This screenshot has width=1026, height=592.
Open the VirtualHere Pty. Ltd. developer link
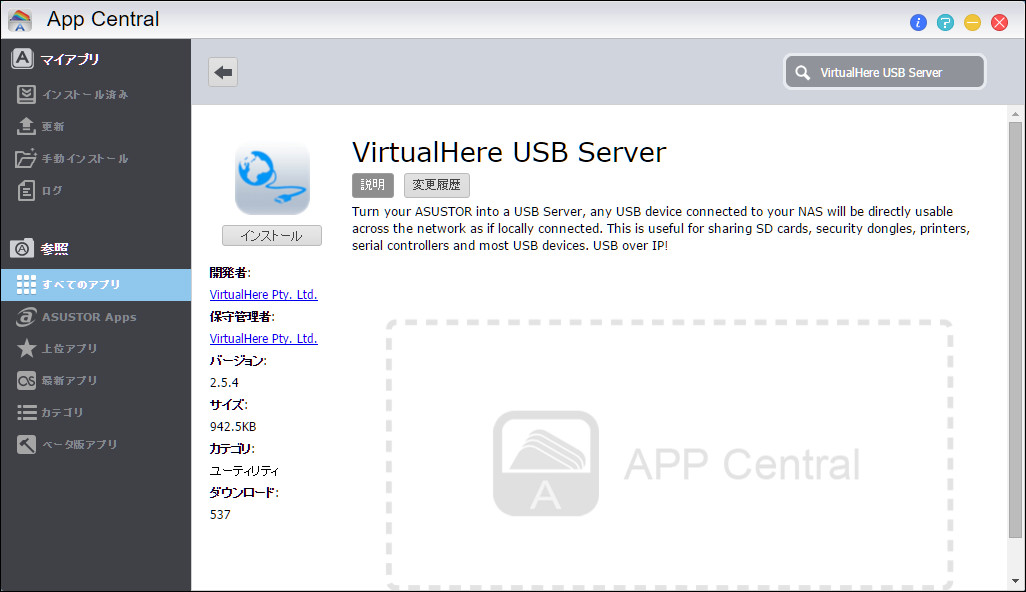(x=263, y=294)
